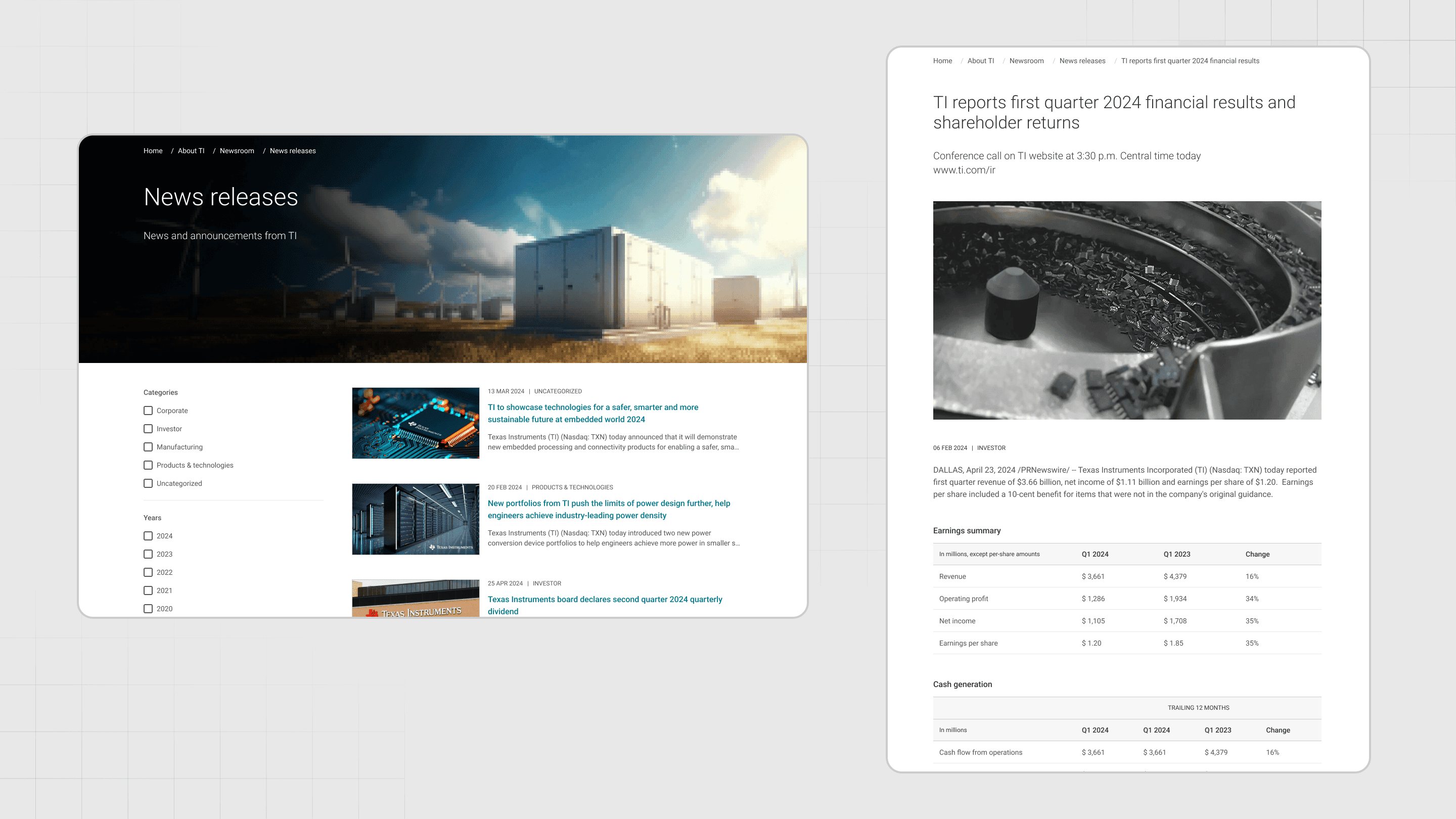
Task: Click the chip feeder bowl article image
Action: [1126, 310]
